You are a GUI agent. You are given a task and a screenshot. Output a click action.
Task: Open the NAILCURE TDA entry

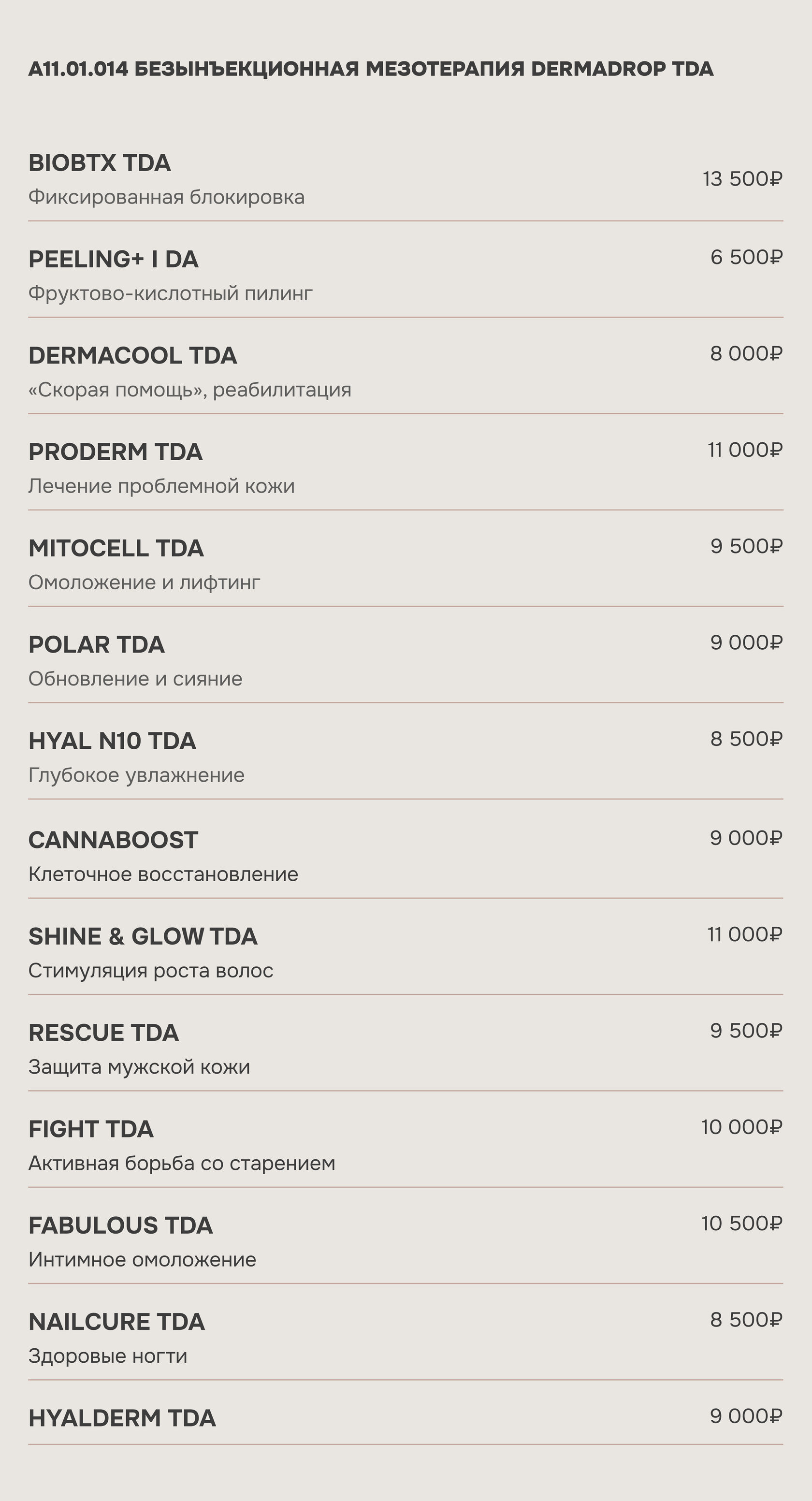(x=116, y=1322)
